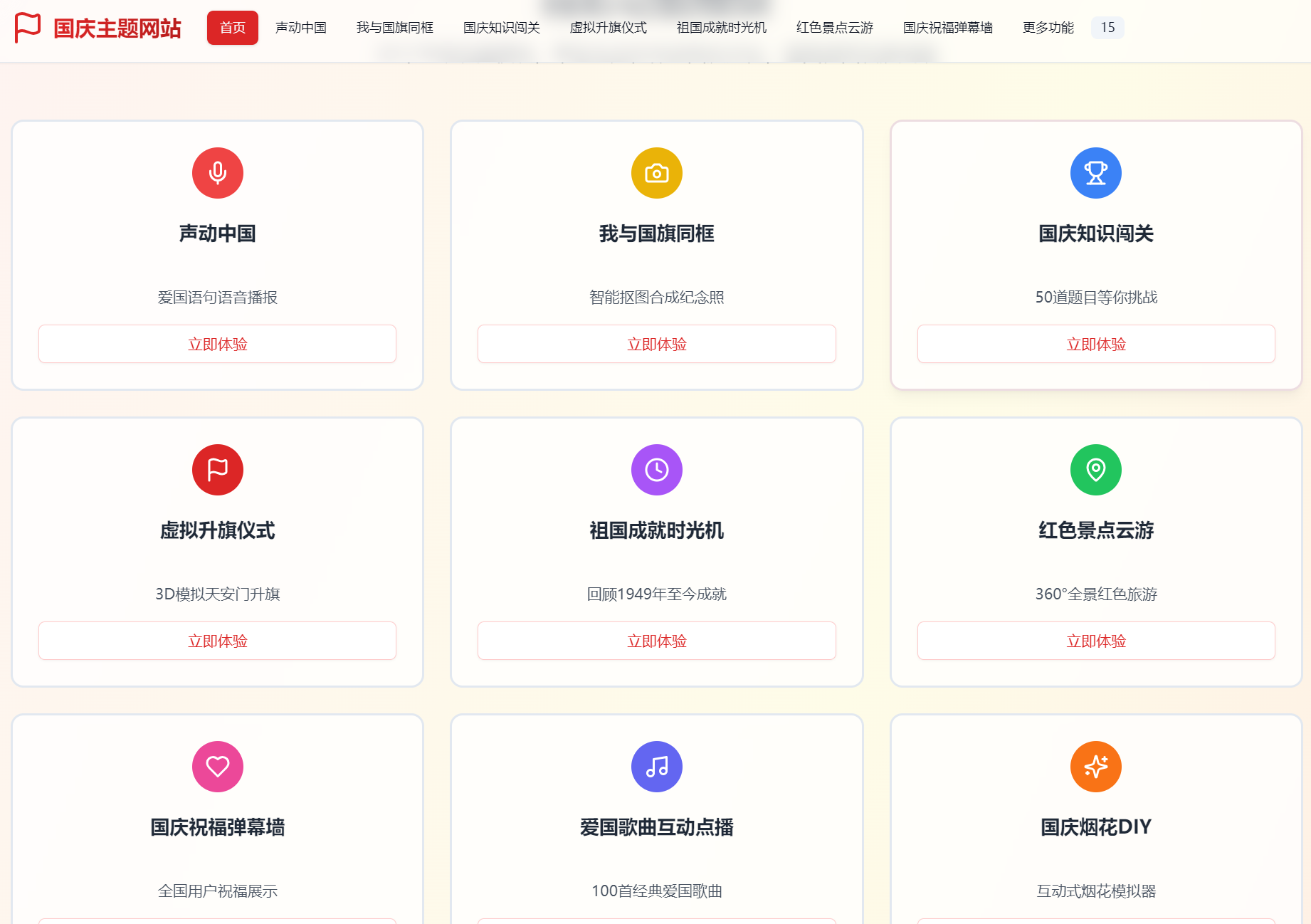
Task: Click the yellow camera icon for 我与国旗同框
Action: tap(656, 173)
